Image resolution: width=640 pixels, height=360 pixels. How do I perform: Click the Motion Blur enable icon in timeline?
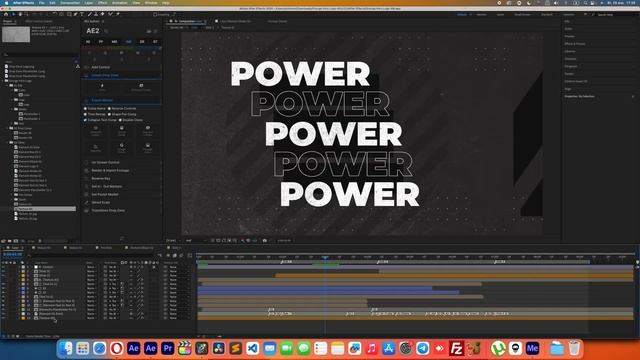tap(181, 256)
